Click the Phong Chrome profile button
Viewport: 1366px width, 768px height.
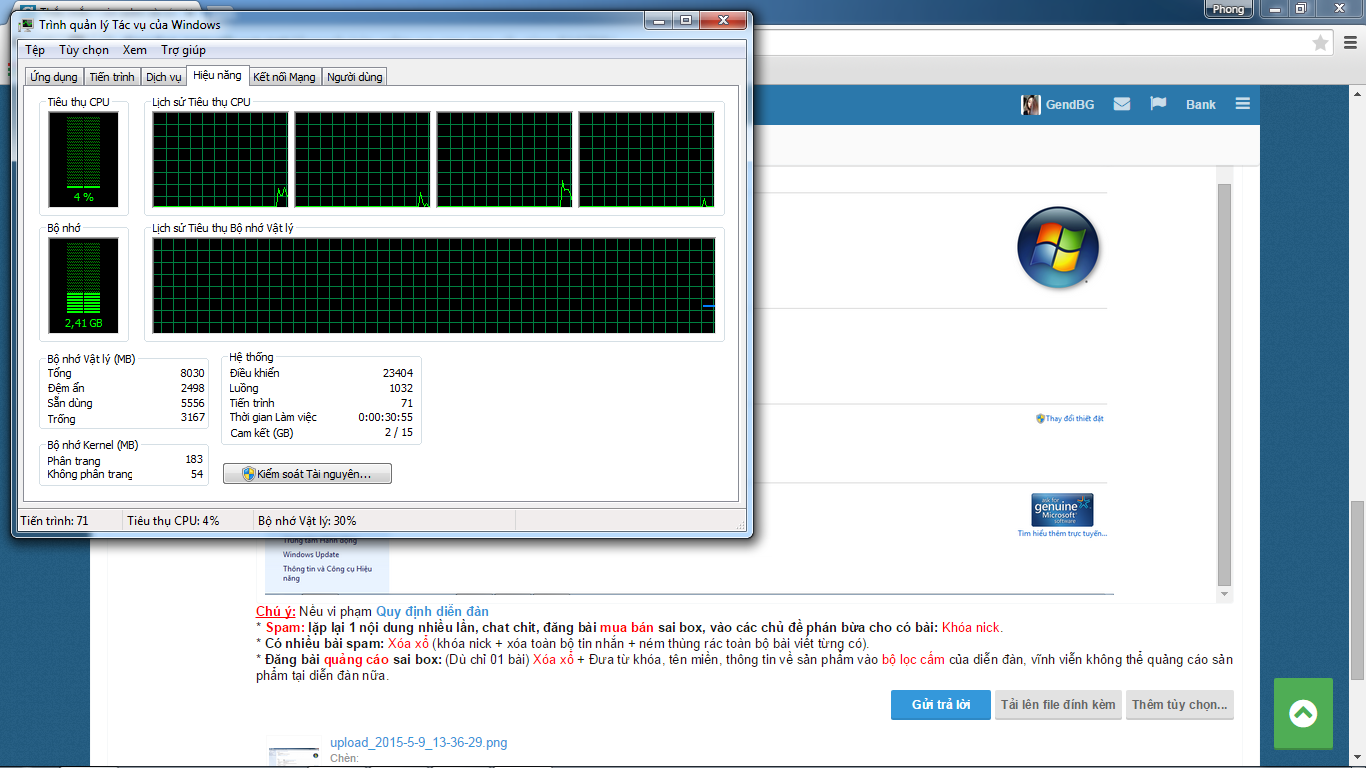pyautogui.click(x=1228, y=9)
